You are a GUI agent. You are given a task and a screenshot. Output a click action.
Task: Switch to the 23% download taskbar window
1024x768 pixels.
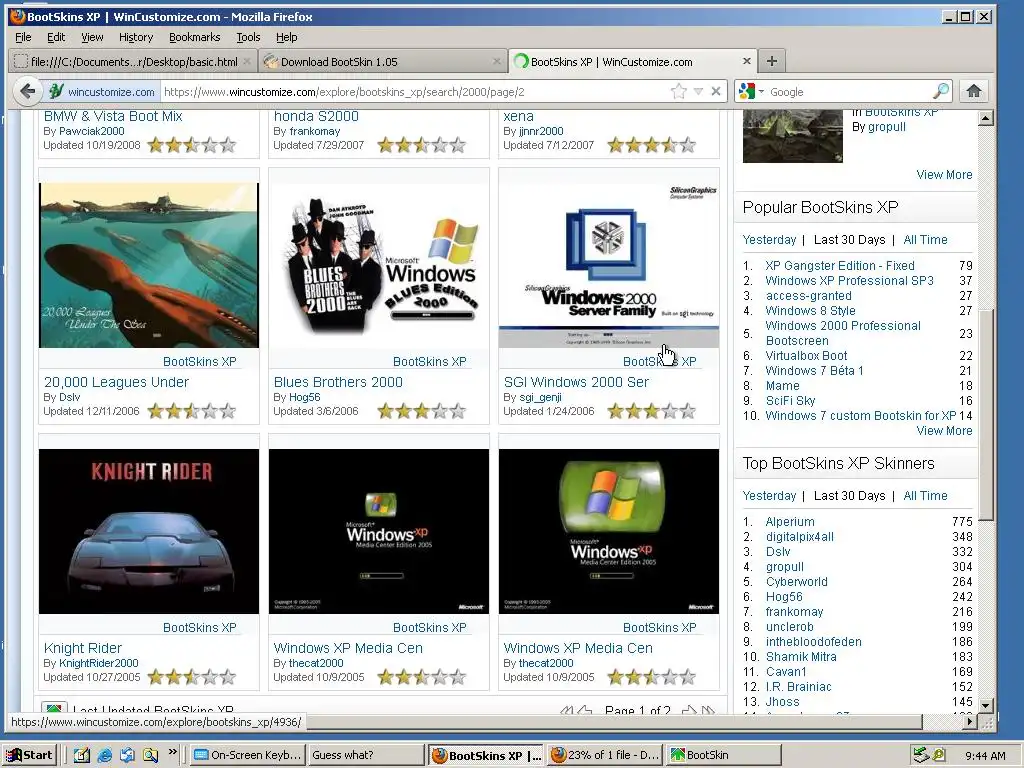(605, 755)
